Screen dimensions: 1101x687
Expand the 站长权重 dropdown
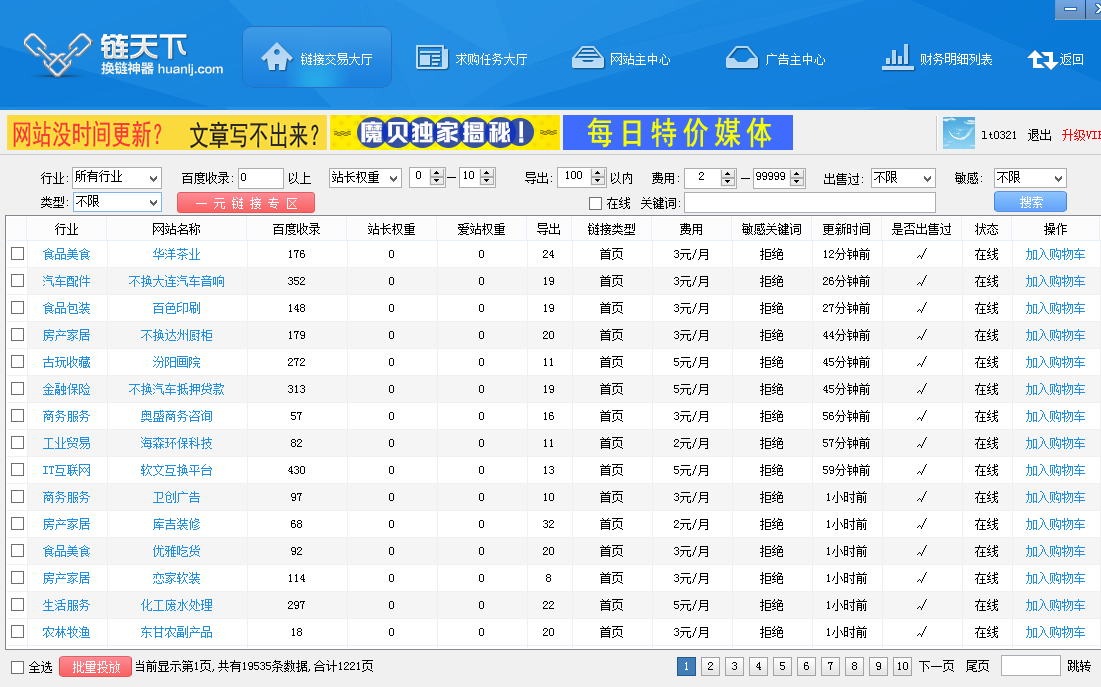click(x=365, y=178)
